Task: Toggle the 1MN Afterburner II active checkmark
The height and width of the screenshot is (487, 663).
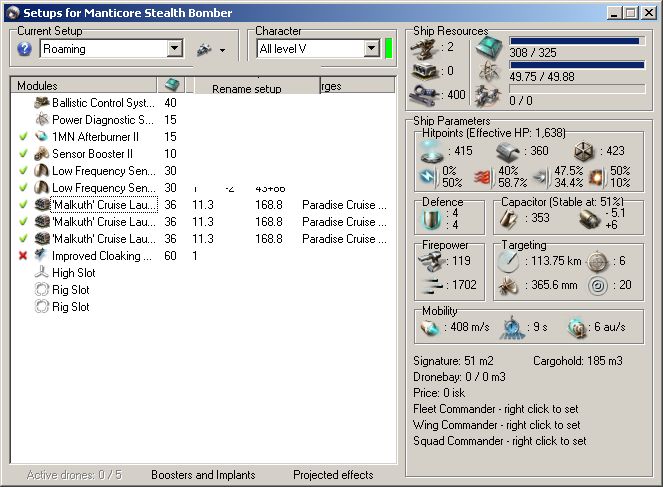Action: pos(23,137)
